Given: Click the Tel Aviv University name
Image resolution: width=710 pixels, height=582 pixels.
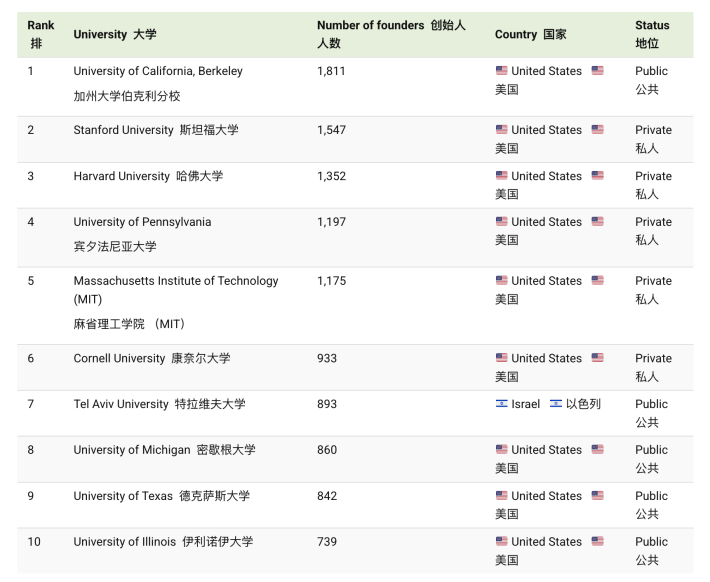Looking at the screenshot, I should tap(121, 404).
